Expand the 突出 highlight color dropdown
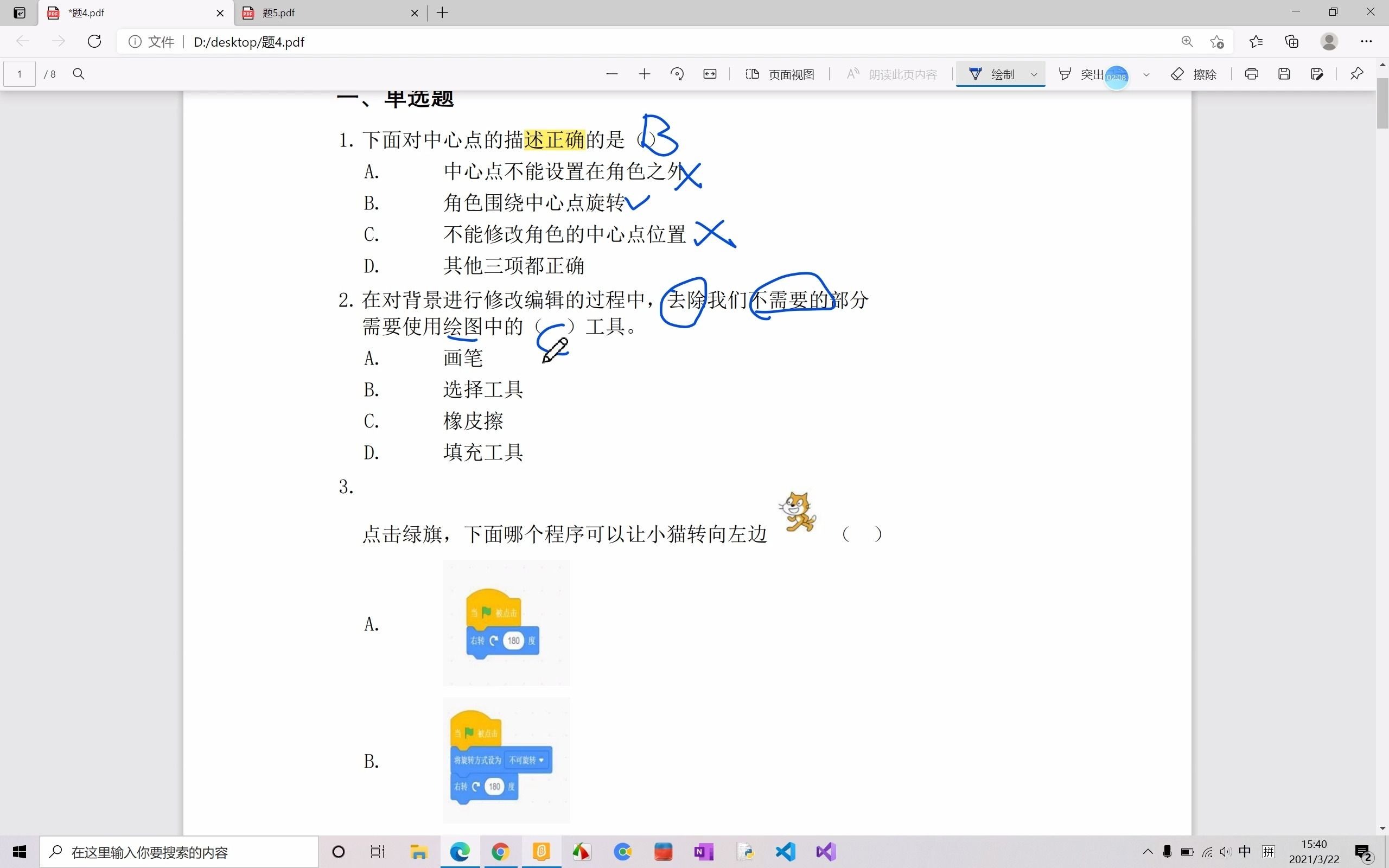This screenshot has height=868, width=1389. [x=1146, y=75]
